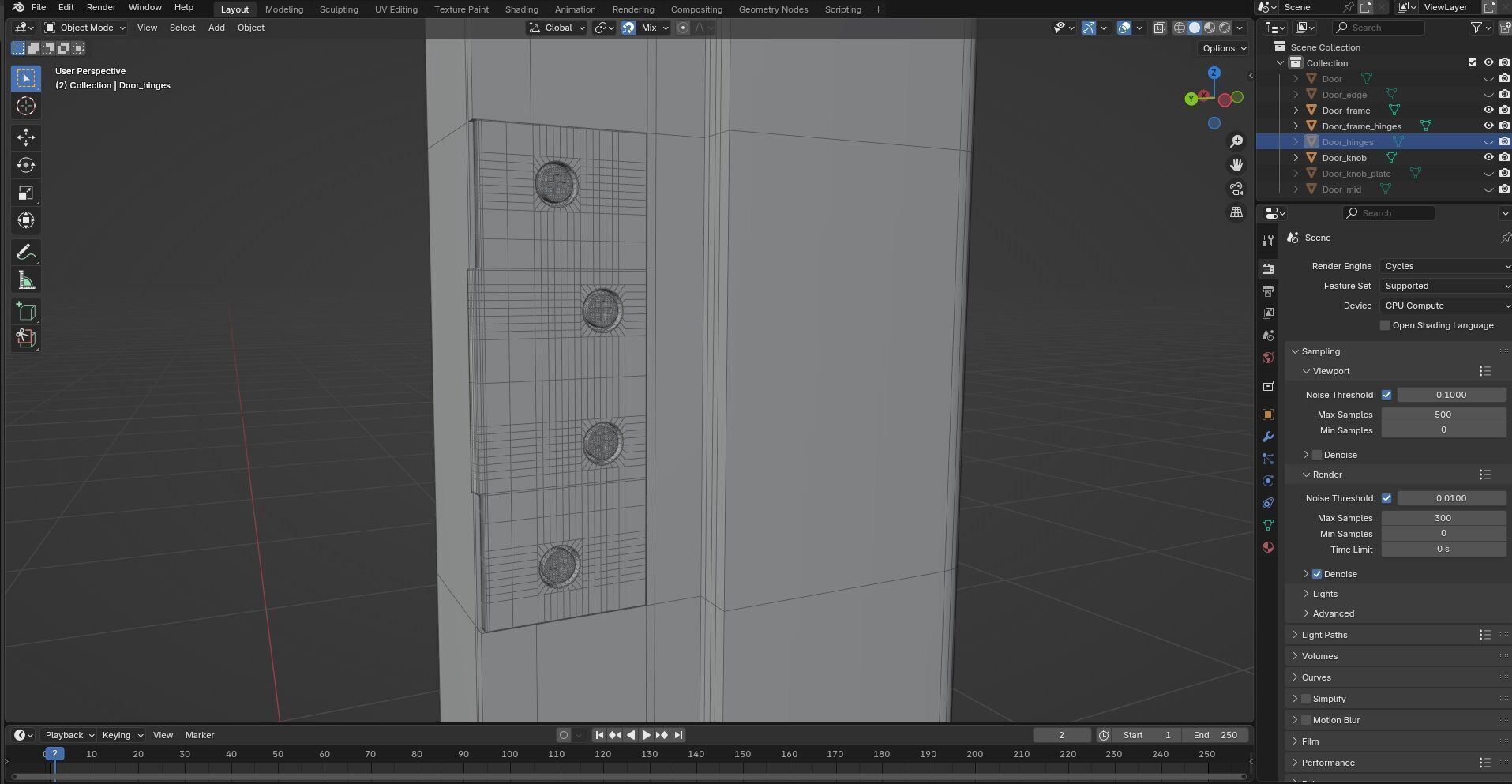The image size is (1512, 784).
Task: Click the zoom view magnifier icon
Action: (x=1236, y=141)
